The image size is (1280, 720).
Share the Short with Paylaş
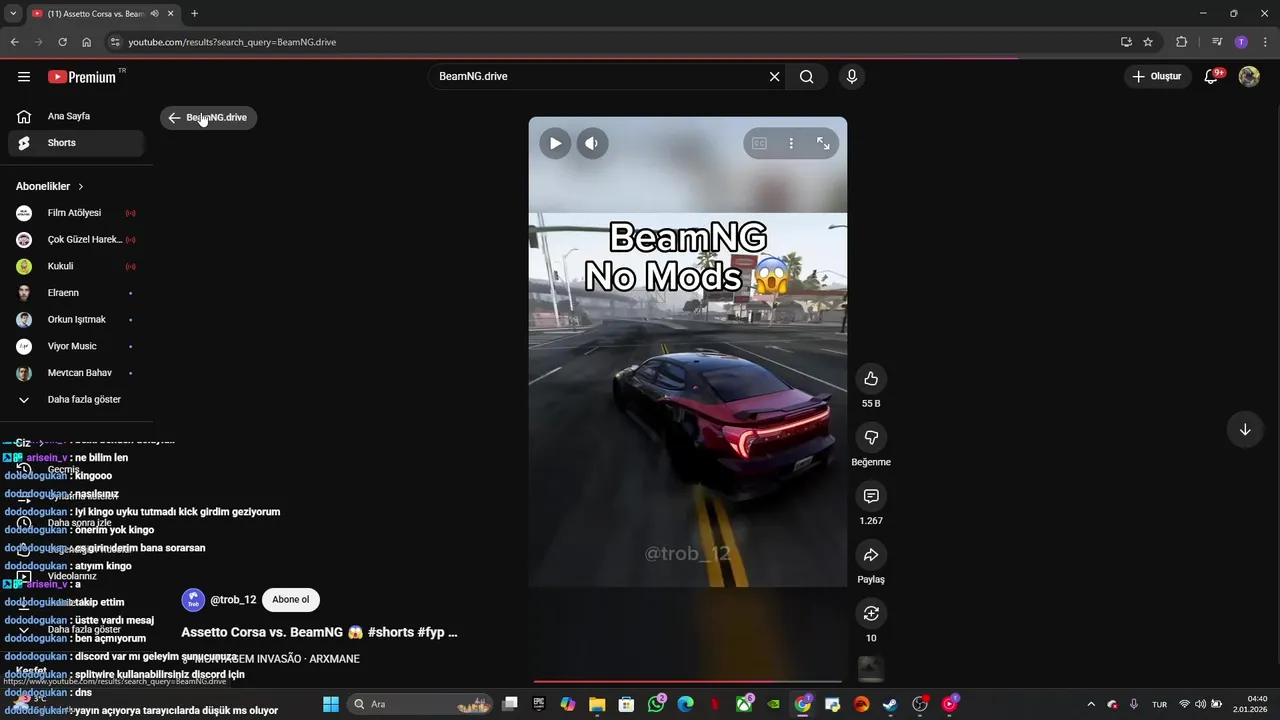[871, 555]
